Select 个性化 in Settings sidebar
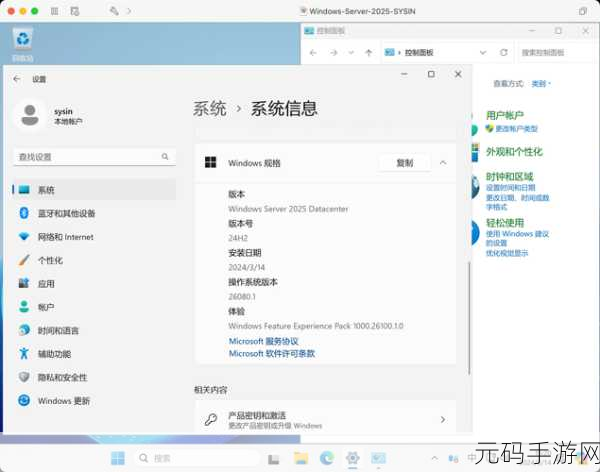The width and height of the screenshot is (600, 472). pos(95,260)
